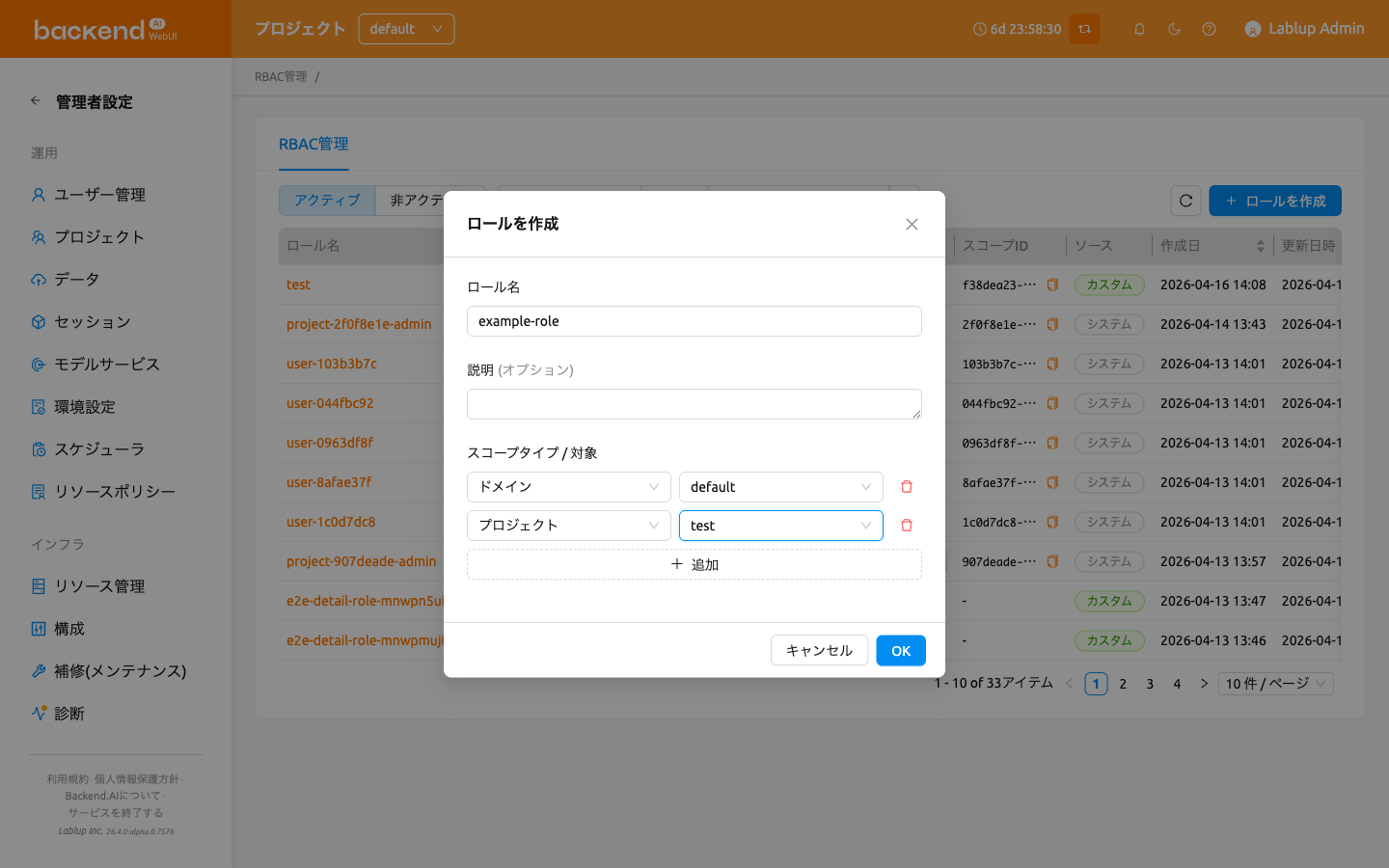Screen dimensions: 1389x868
Task: Click the session refresh icon beside timer
Action: click(x=1084, y=29)
